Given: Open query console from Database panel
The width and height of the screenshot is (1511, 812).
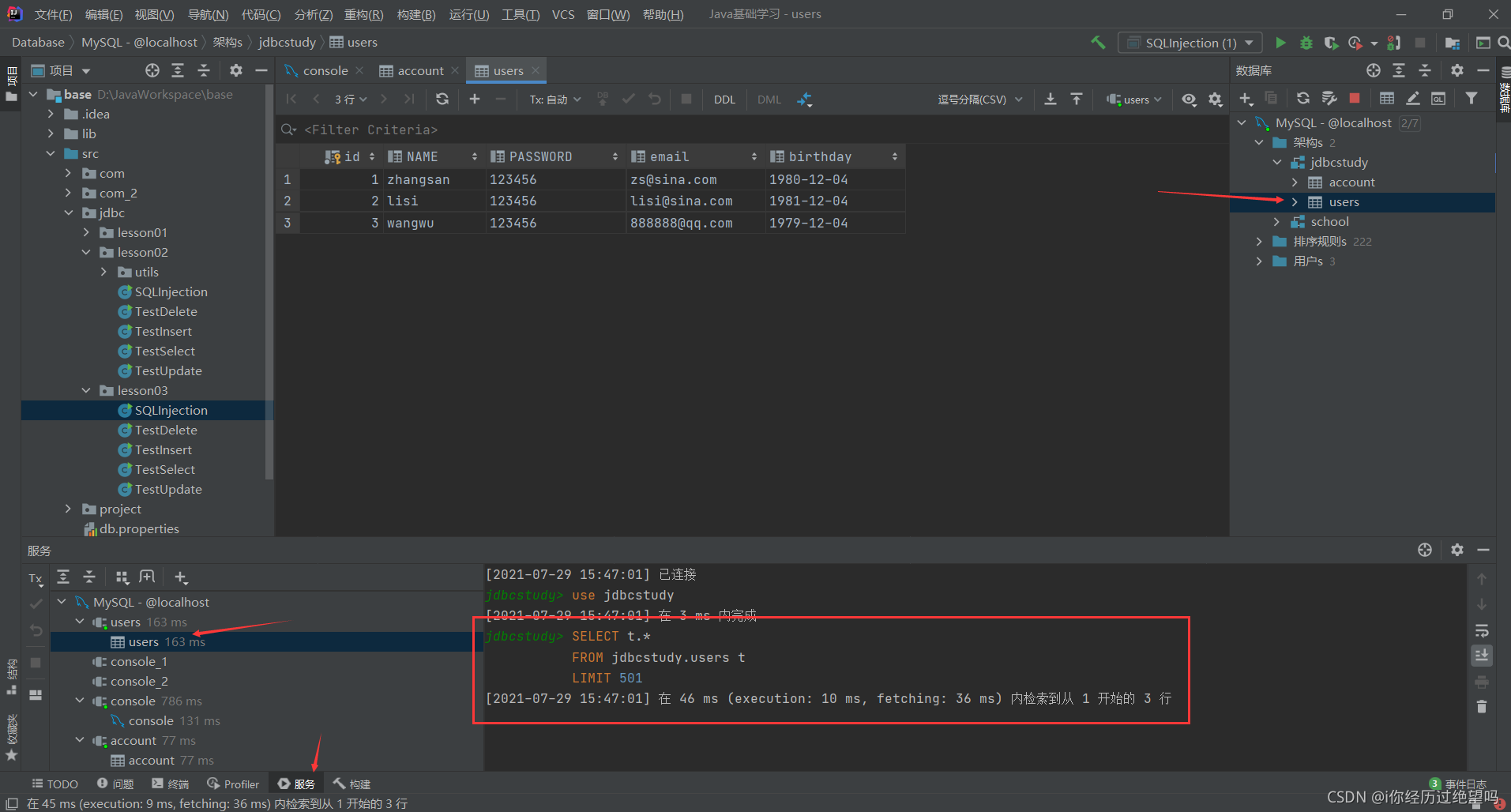Looking at the screenshot, I should pos(1438,98).
